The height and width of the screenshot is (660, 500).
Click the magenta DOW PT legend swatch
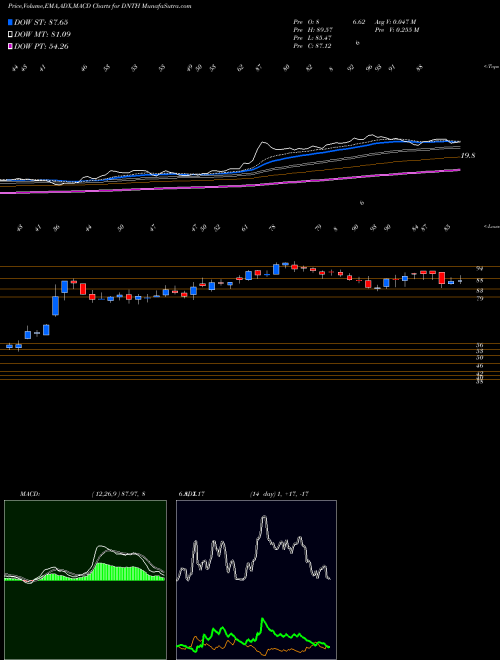pos(10,46)
